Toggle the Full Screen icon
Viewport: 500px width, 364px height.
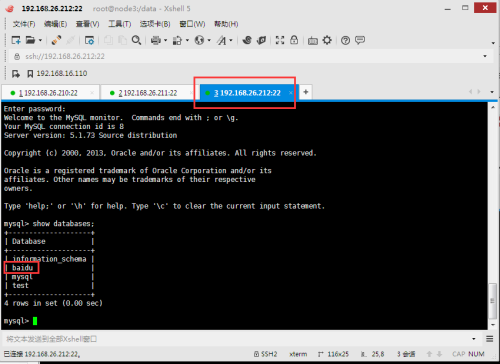point(280,40)
